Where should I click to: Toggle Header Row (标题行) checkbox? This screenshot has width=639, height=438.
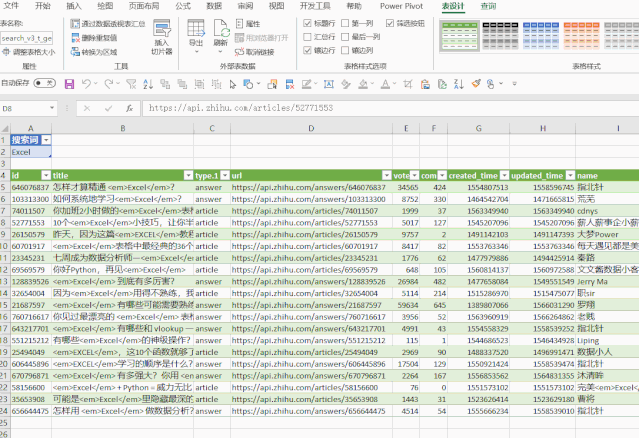pos(308,23)
